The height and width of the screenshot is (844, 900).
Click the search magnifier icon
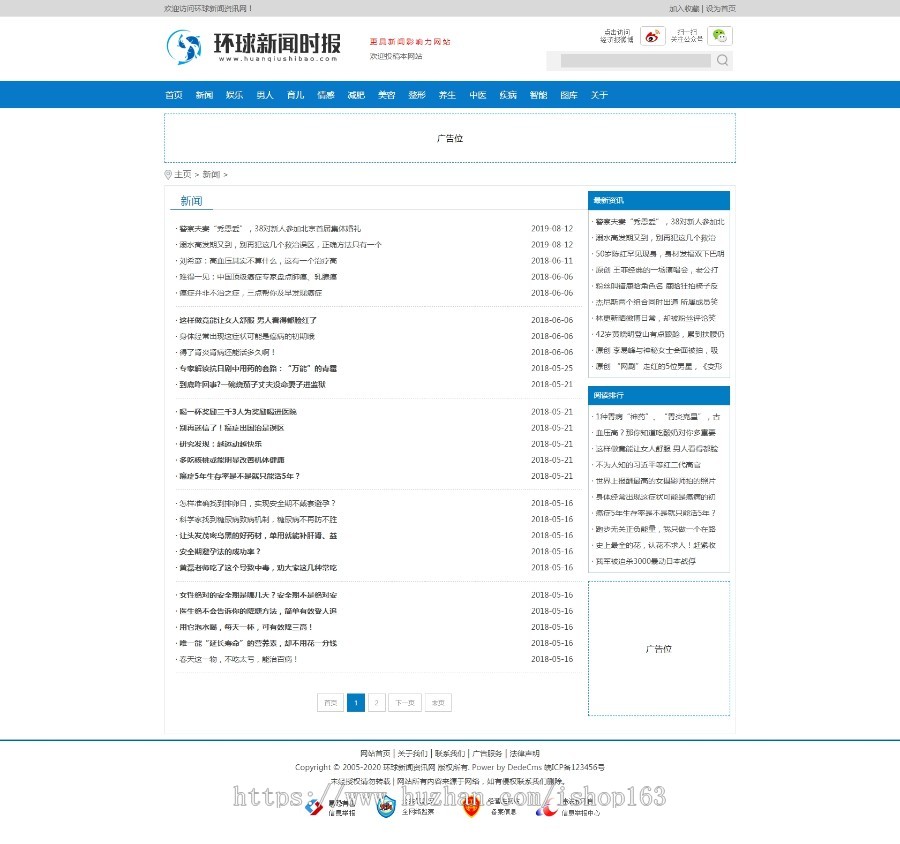[721, 60]
